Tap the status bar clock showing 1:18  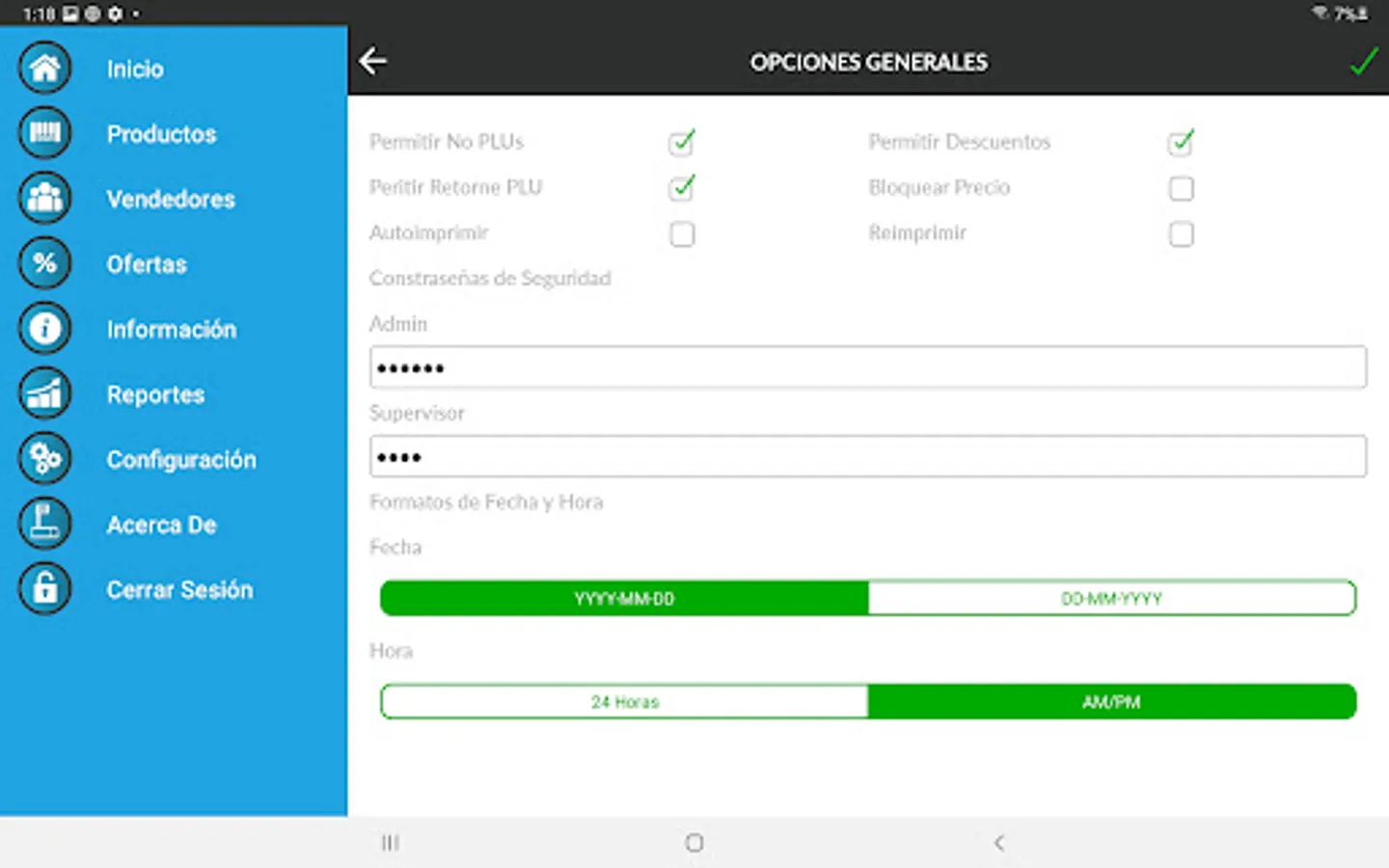click(x=39, y=14)
